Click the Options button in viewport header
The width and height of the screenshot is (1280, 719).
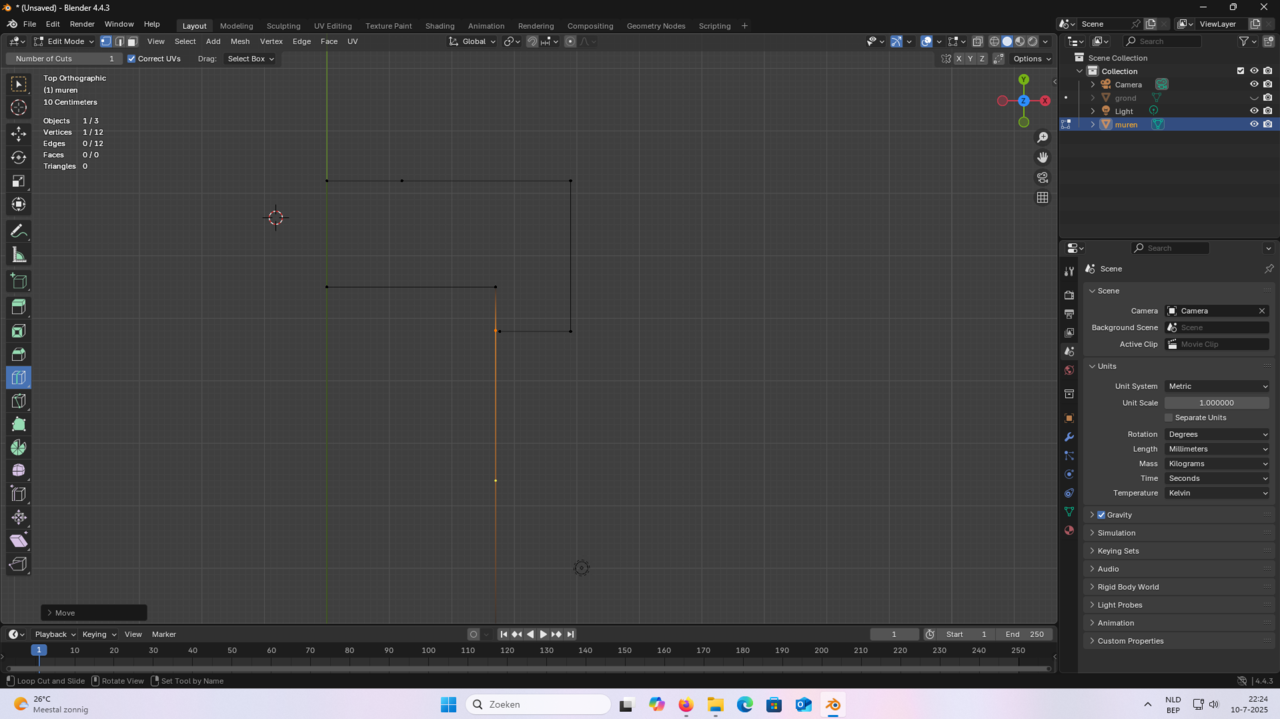click(1031, 59)
